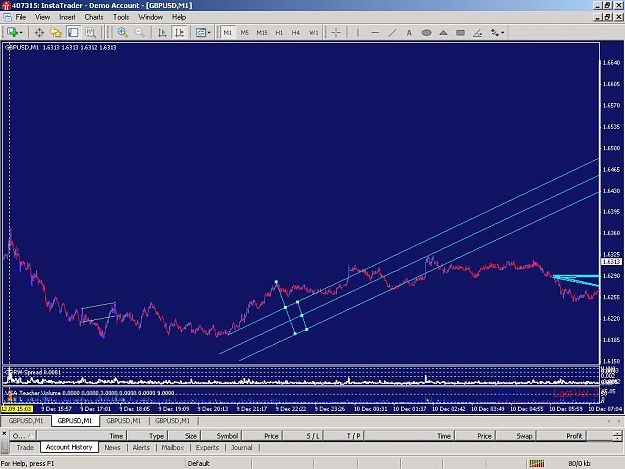Select the Trendline drawing tool
This screenshot has width=625, height=469.
[x=392, y=33]
